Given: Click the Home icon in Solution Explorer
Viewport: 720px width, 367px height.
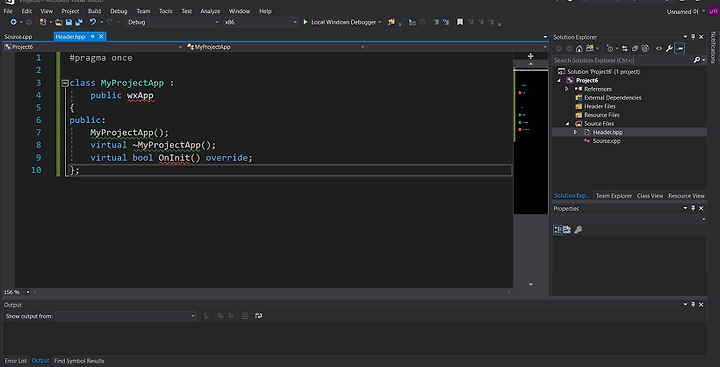Looking at the screenshot, I should (579, 48).
